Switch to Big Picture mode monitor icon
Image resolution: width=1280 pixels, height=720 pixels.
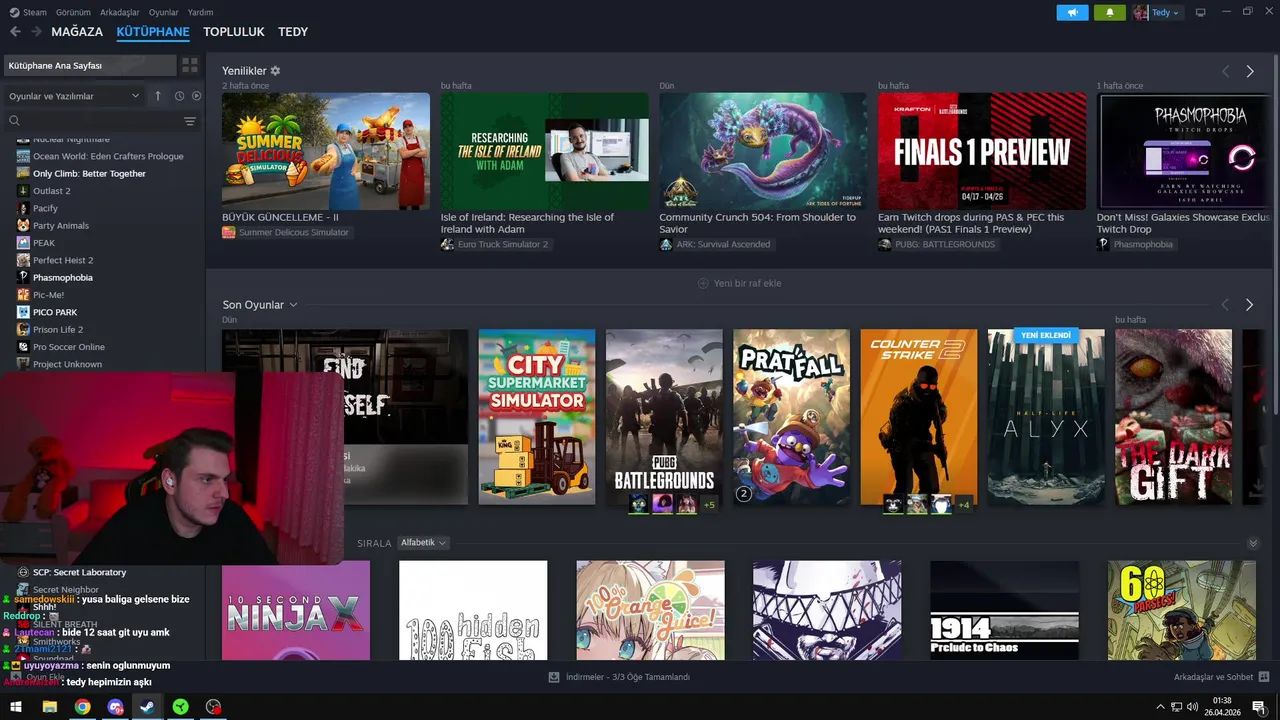1201,12
